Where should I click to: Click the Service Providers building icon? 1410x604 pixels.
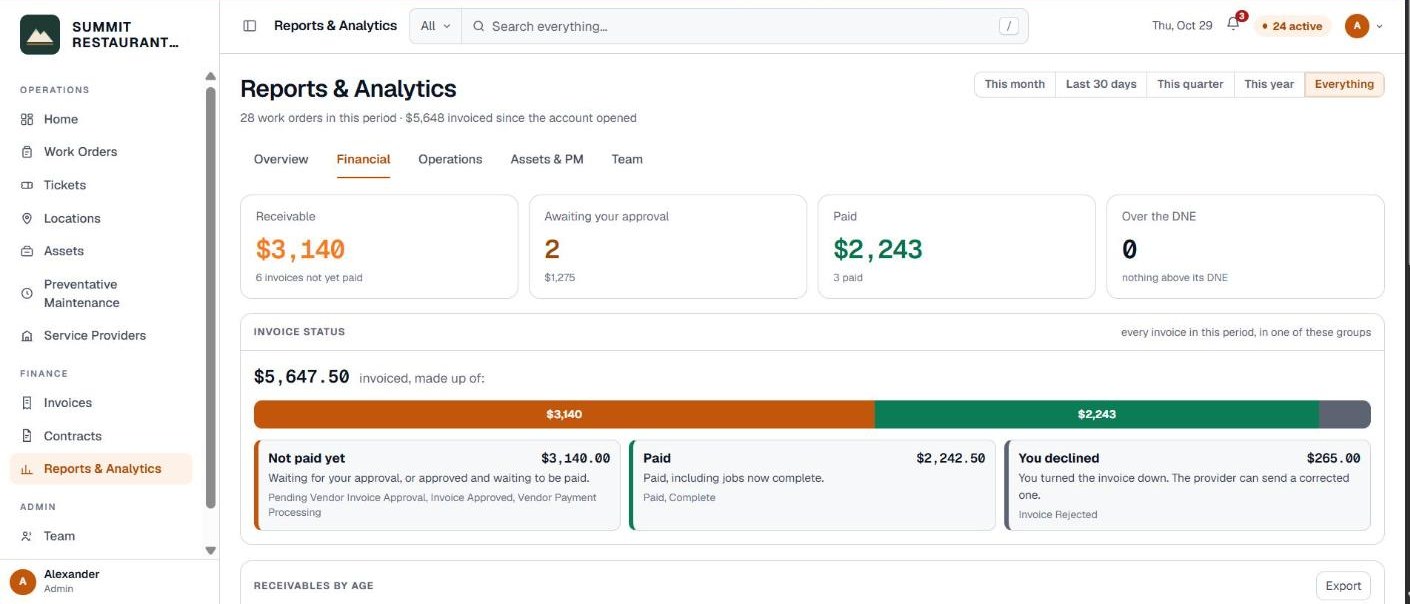pos(27,336)
